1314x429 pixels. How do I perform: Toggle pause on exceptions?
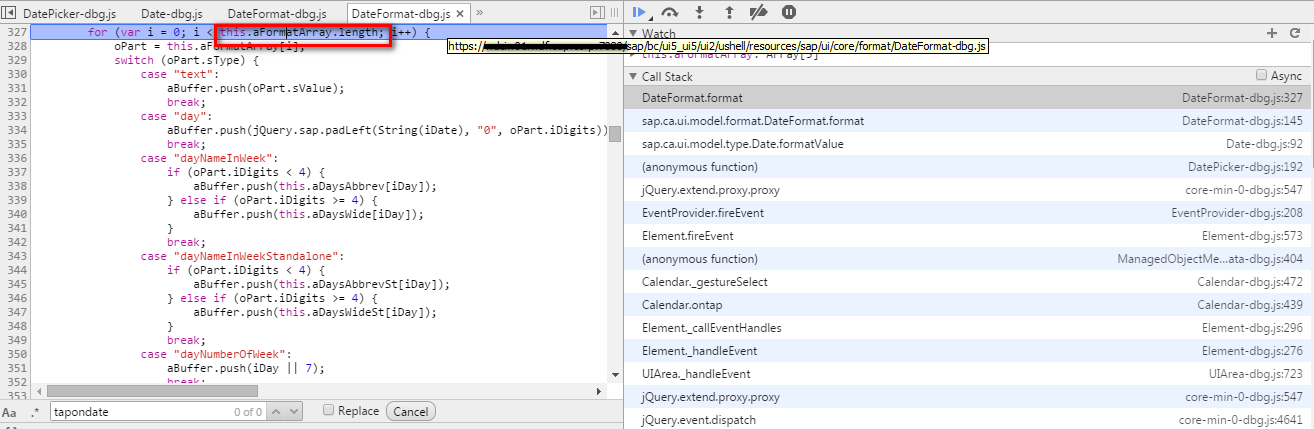coord(789,12)
